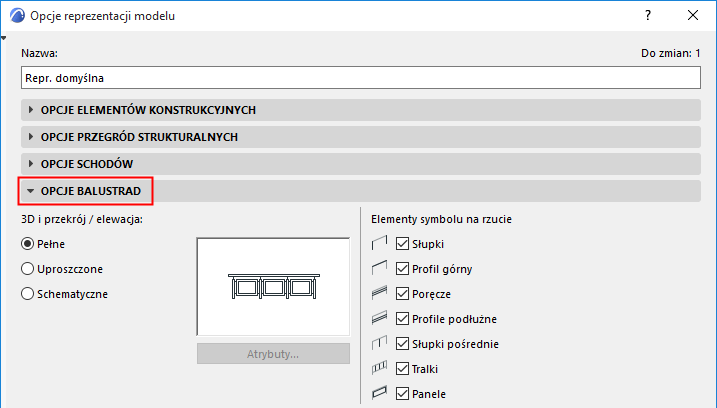Click the Panele panel symbol icon
The width and height of the screenshot is (717, 408).
pos(379,394)
